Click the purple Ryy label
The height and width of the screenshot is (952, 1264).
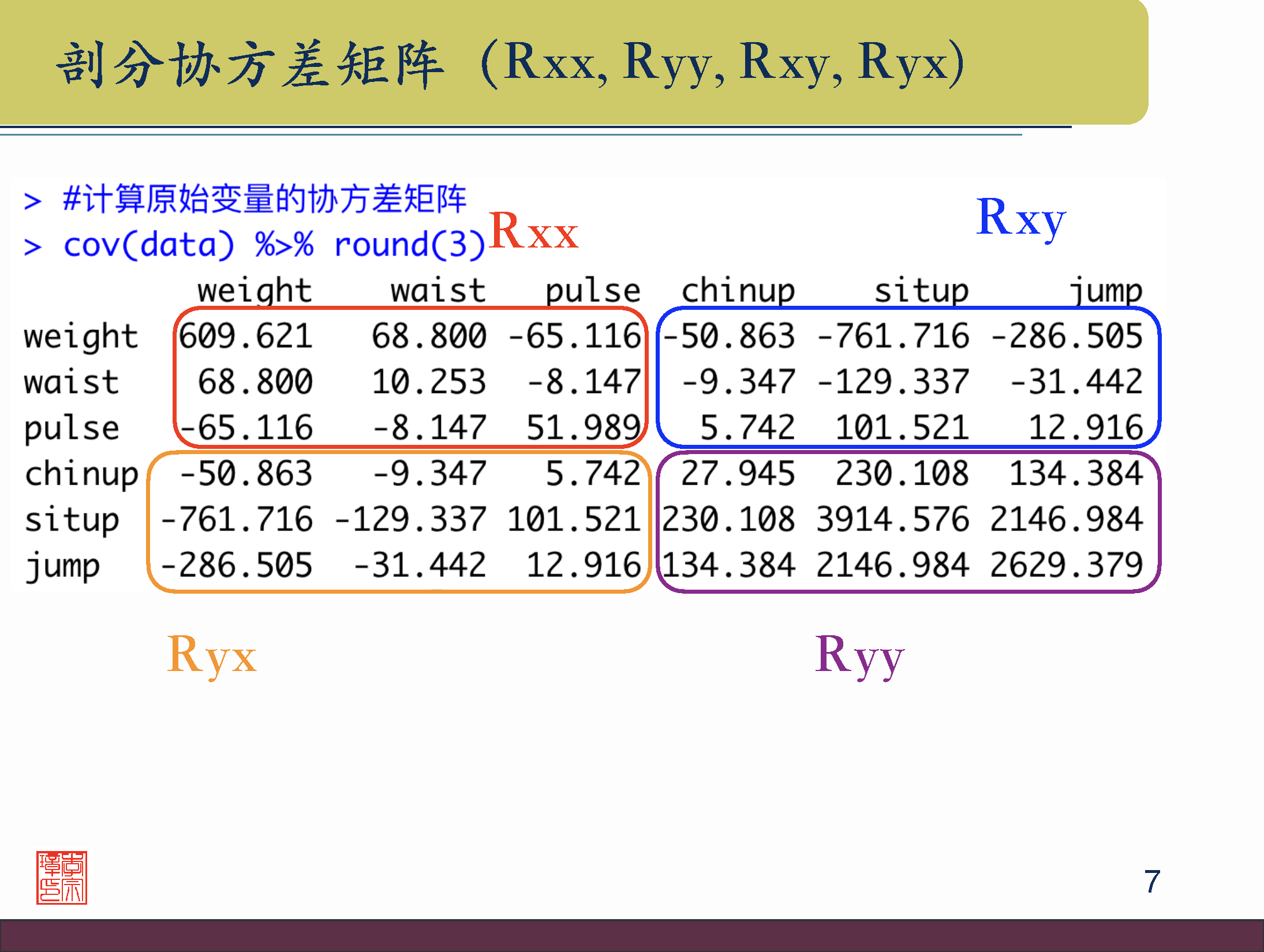tap(859, 655)
